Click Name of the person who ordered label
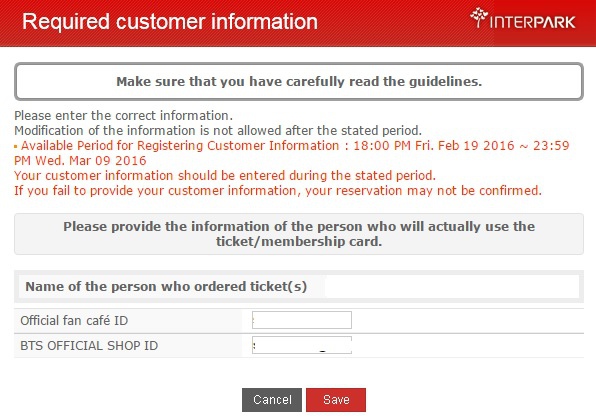This screenshot has height=418, width=596. [x=166, y=287]
